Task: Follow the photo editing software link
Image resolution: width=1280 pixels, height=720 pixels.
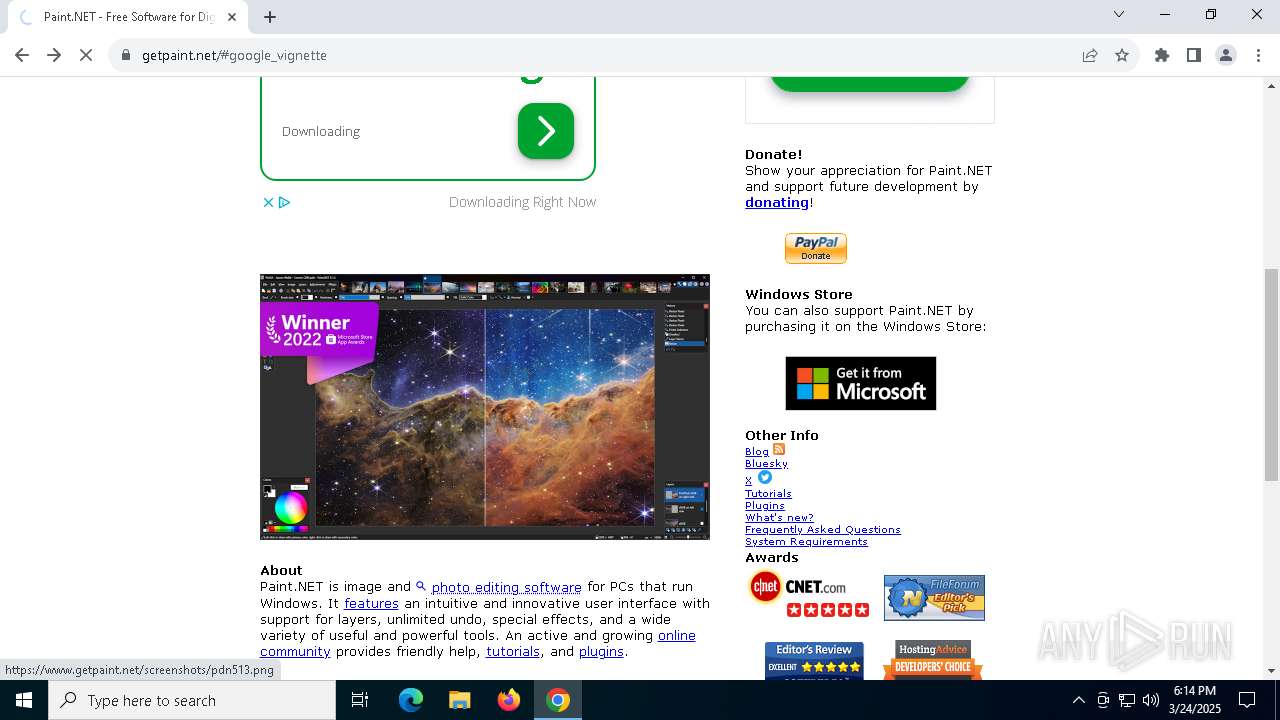Action: pyautogui.click(x=506, y=587)
